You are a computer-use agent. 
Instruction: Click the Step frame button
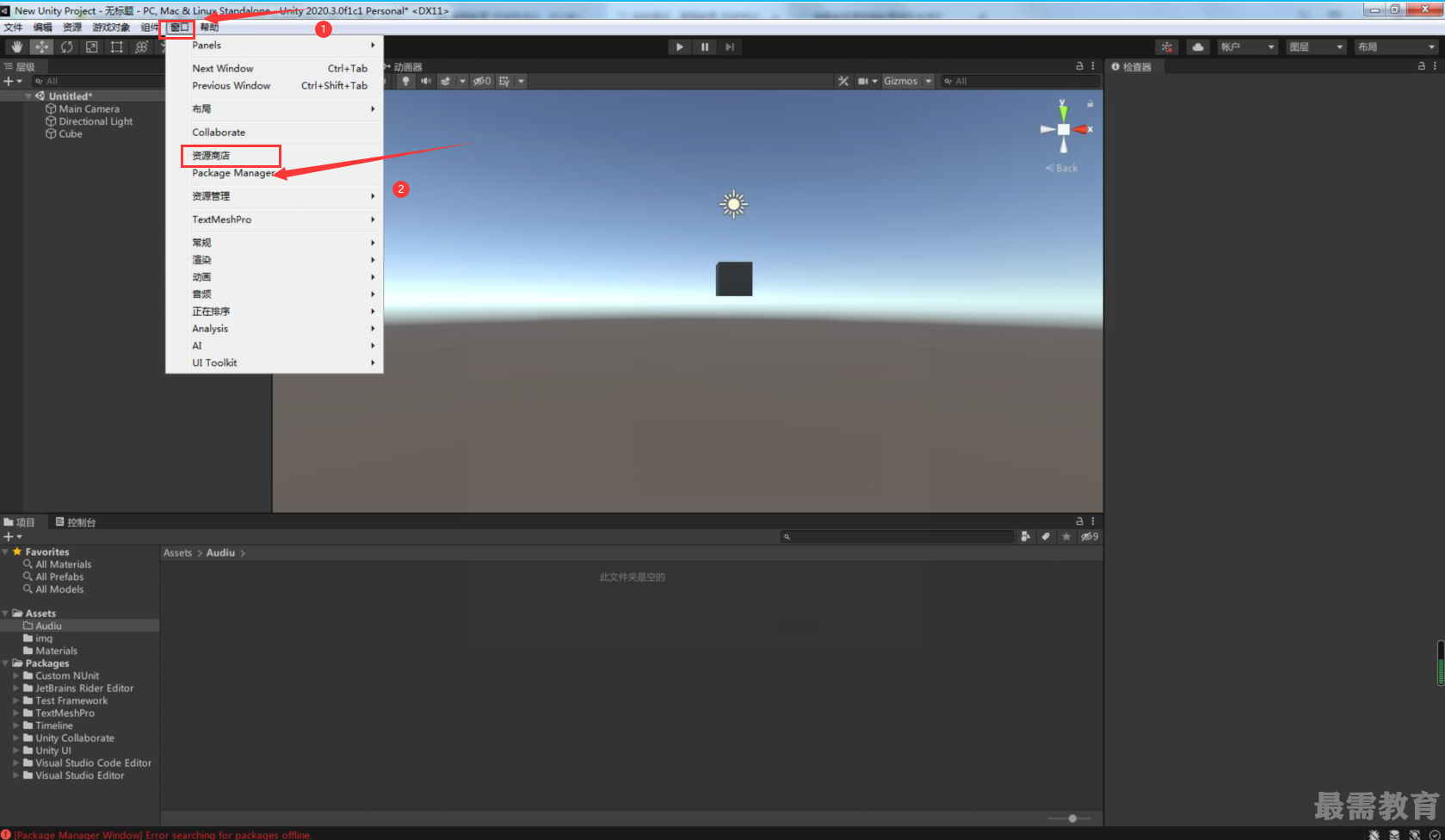click(x=730, y=46)
